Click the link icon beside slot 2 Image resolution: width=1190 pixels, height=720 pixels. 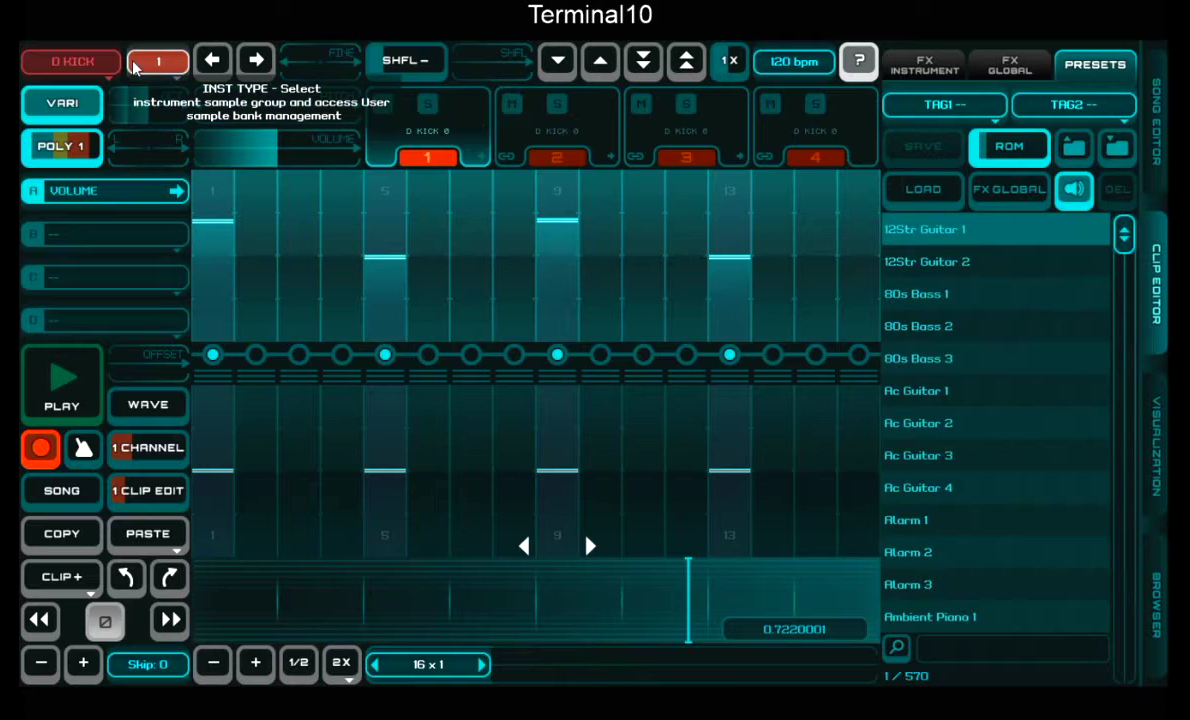[506, 156]
